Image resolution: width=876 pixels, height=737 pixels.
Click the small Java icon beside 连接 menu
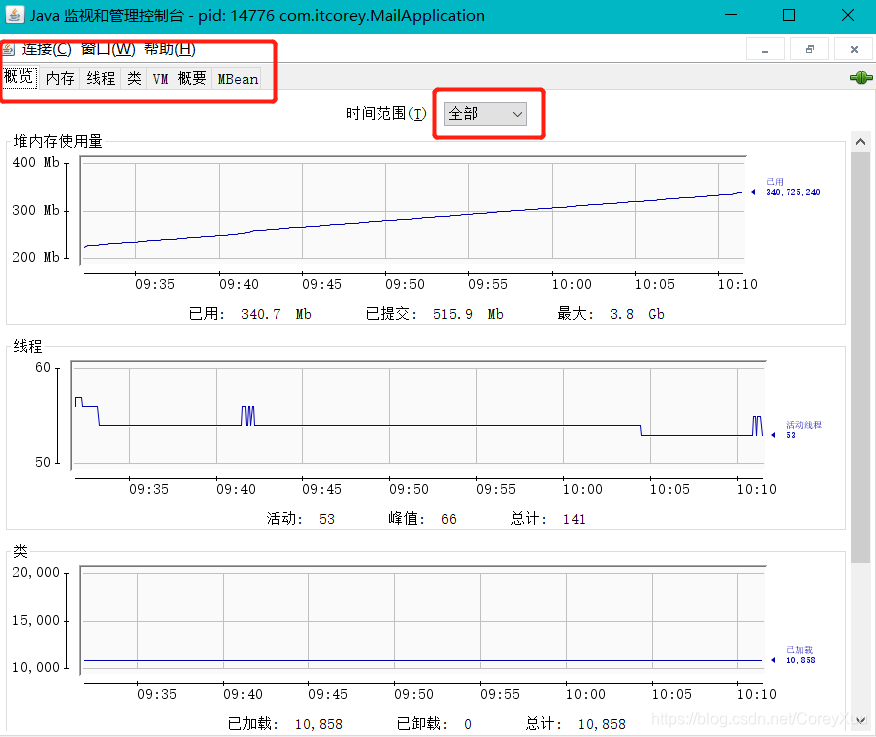point(8,49)
